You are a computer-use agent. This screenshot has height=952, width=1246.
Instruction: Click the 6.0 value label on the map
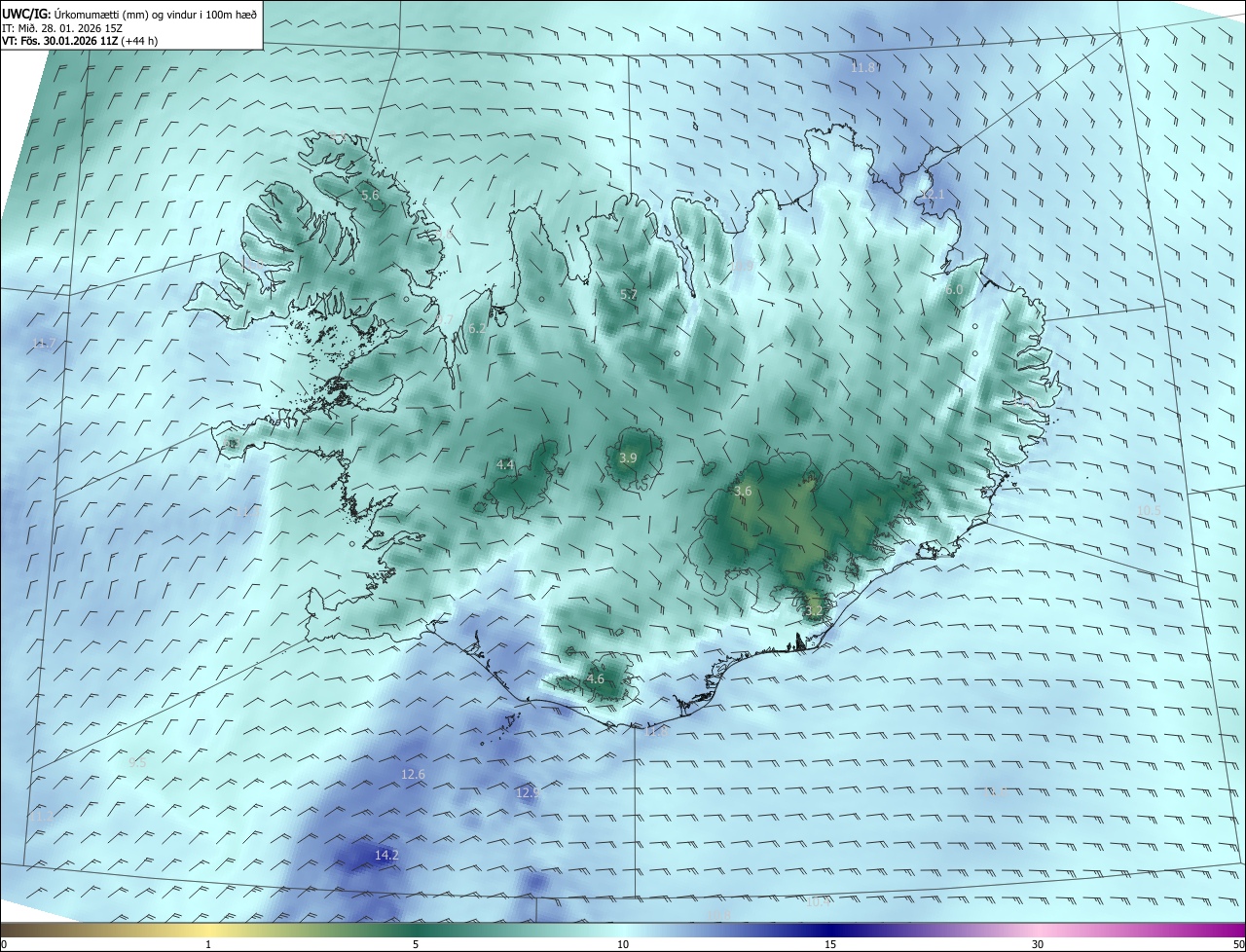(x=954, y=290)
